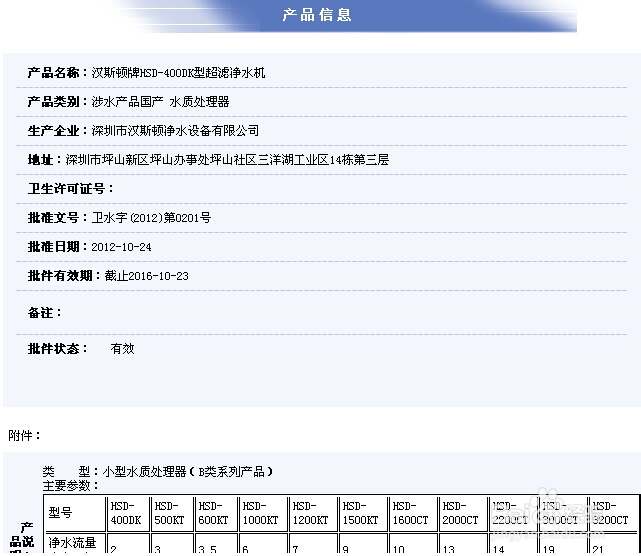Click the 型号 table header cell

[74, 513]
